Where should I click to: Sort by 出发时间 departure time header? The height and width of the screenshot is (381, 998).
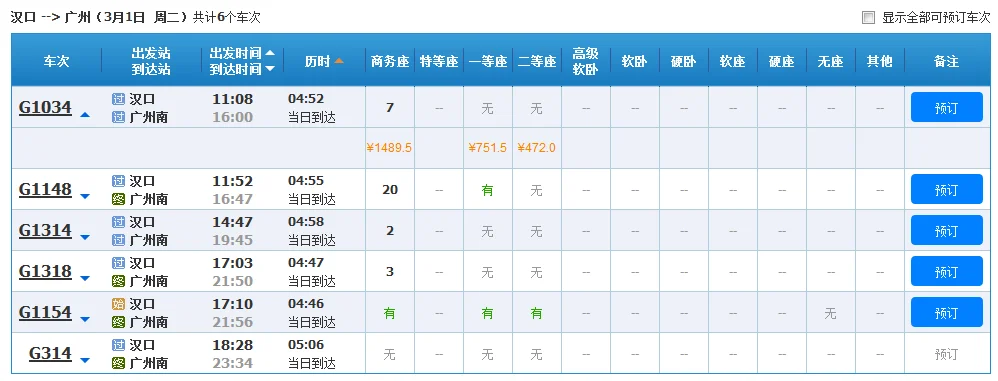click(242, 53)
